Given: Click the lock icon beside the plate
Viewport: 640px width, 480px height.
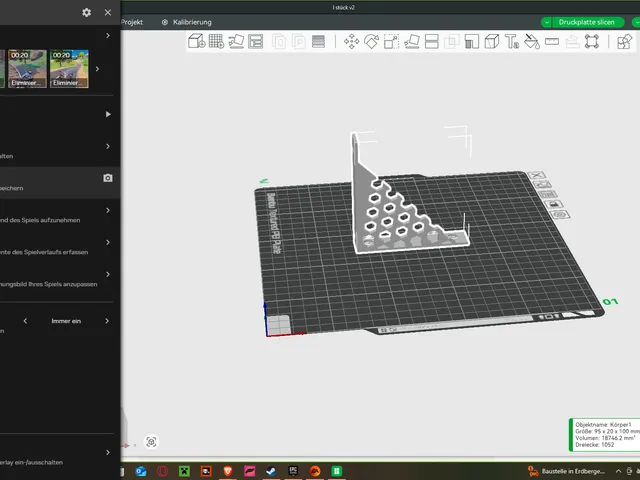Looking at the screenshot, I should [x=554, y=204].
